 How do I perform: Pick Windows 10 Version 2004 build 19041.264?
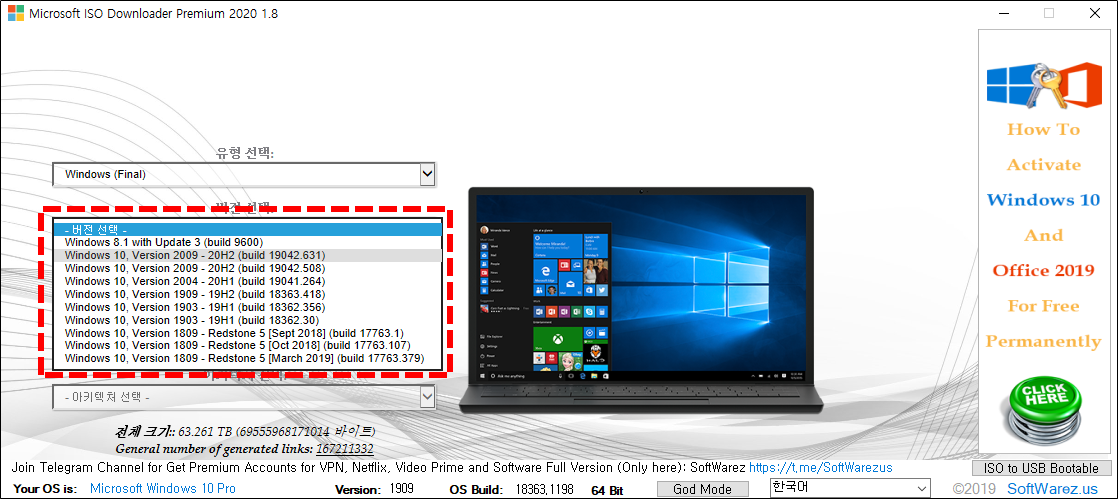247,281
